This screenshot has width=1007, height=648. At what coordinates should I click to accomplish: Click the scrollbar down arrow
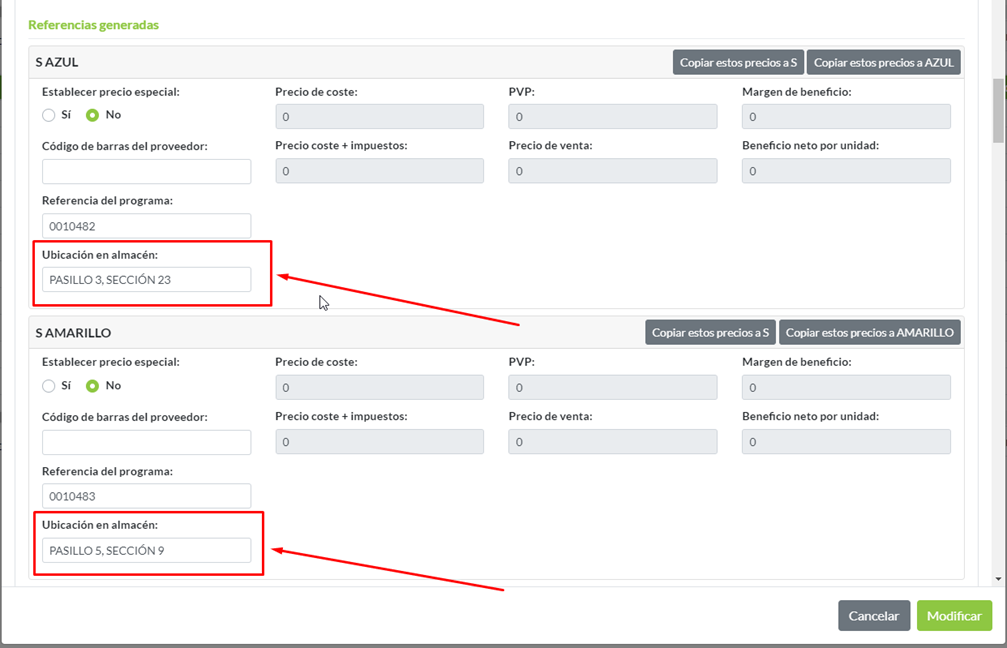coord(998,579)
